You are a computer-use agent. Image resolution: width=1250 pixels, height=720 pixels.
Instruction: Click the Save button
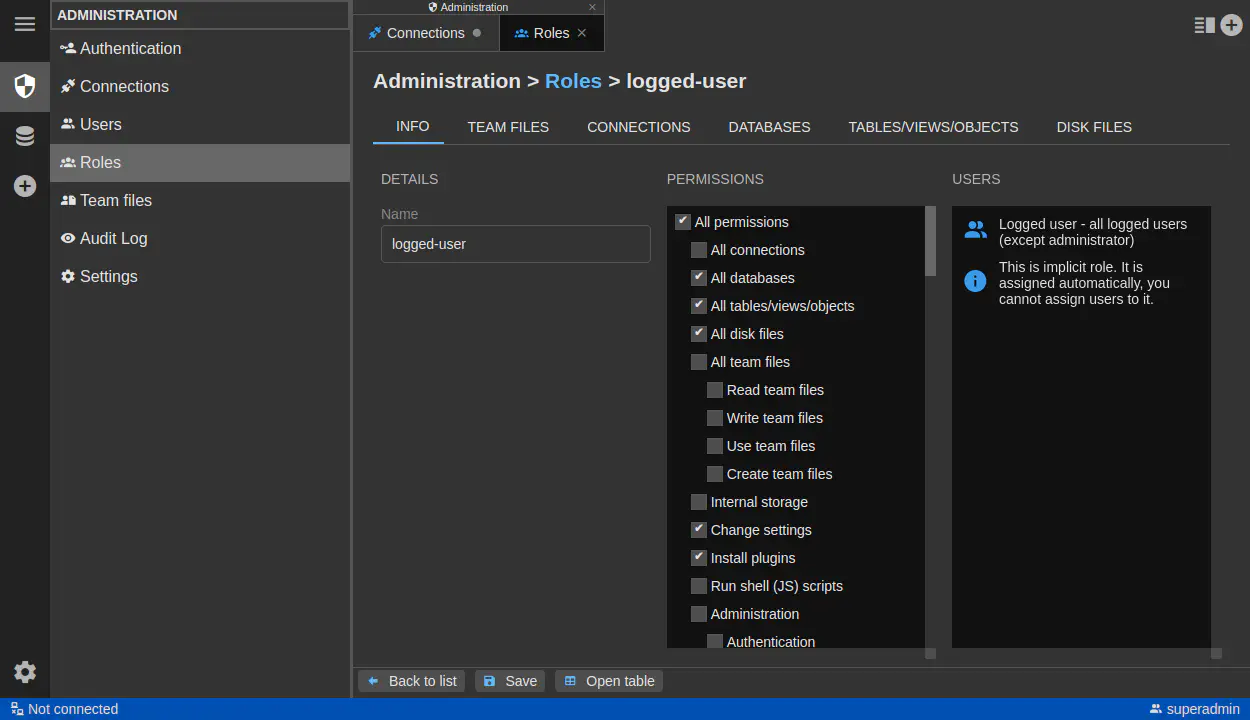tap(510, 681)
